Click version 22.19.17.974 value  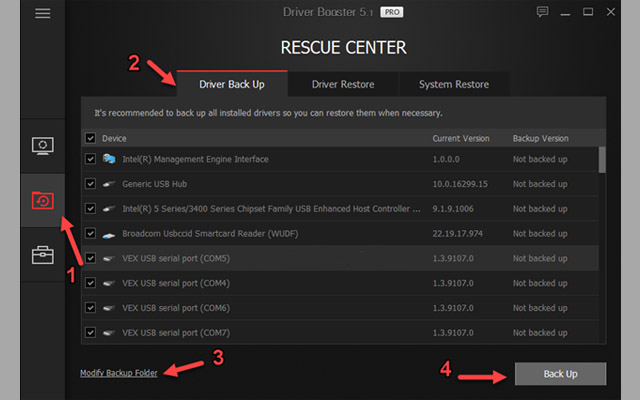coord(458,233)
